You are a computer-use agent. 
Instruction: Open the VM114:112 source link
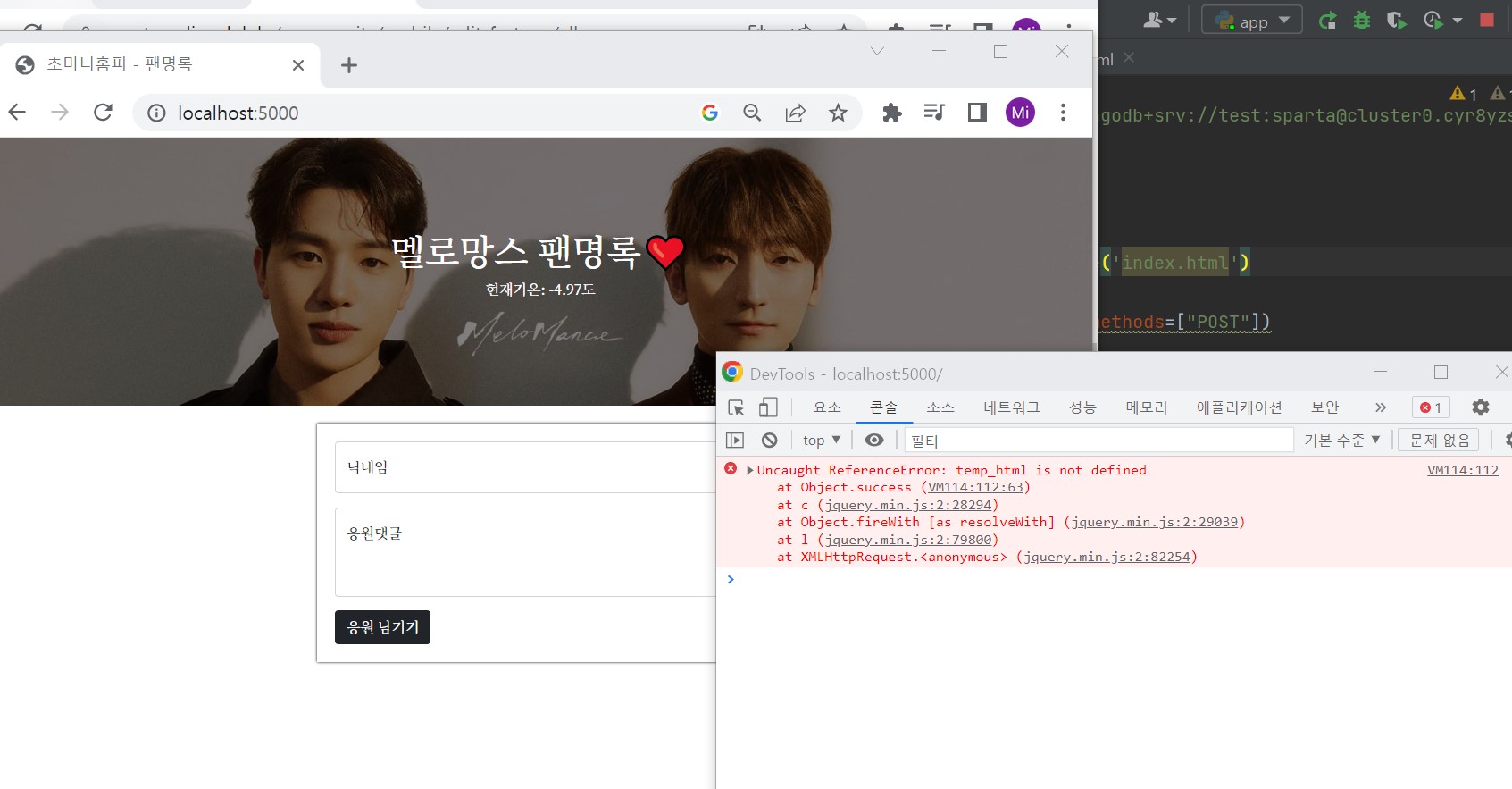(x=1463, y=470)
